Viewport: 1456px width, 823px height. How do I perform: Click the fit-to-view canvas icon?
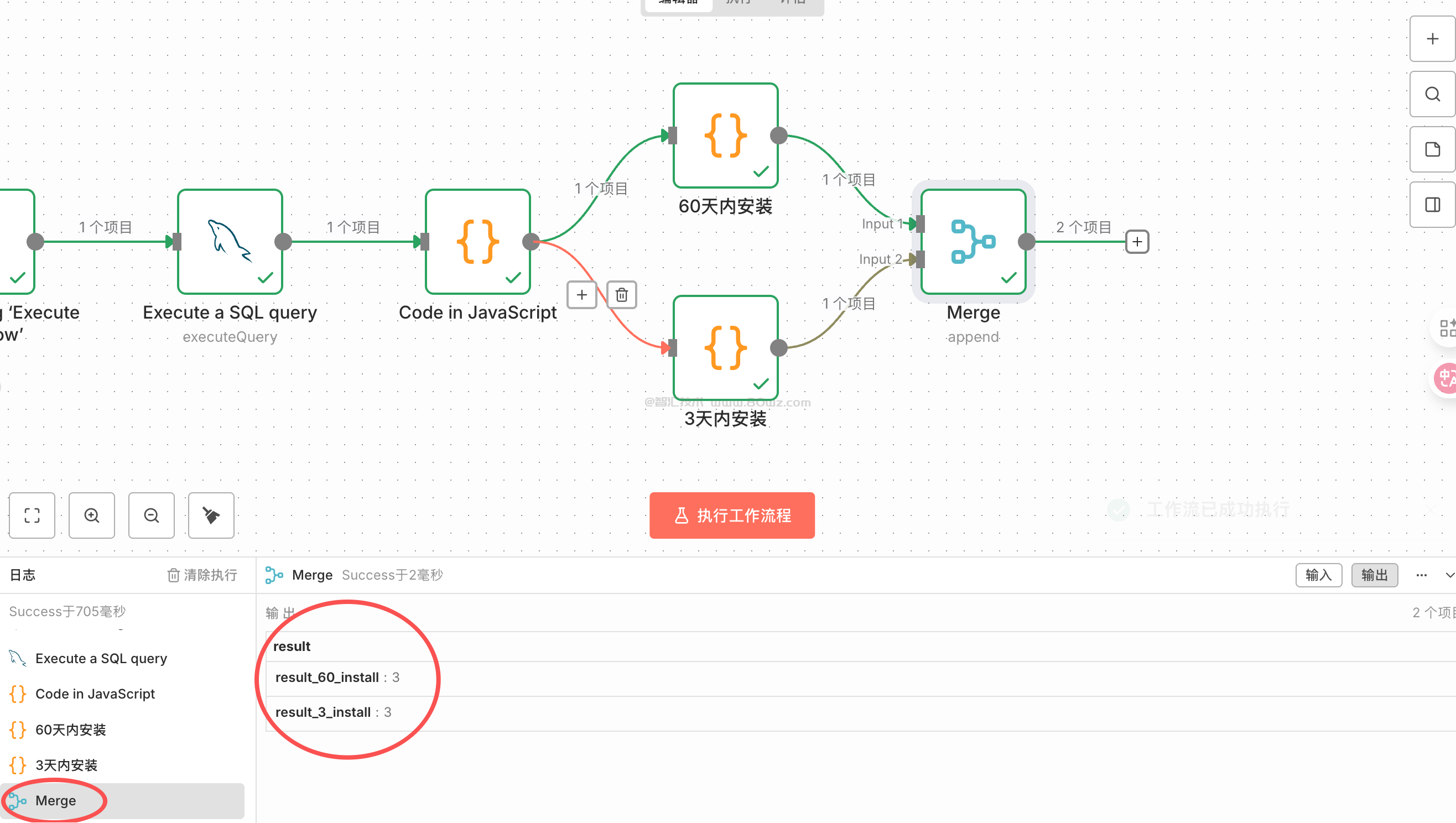tap(32, 515)
